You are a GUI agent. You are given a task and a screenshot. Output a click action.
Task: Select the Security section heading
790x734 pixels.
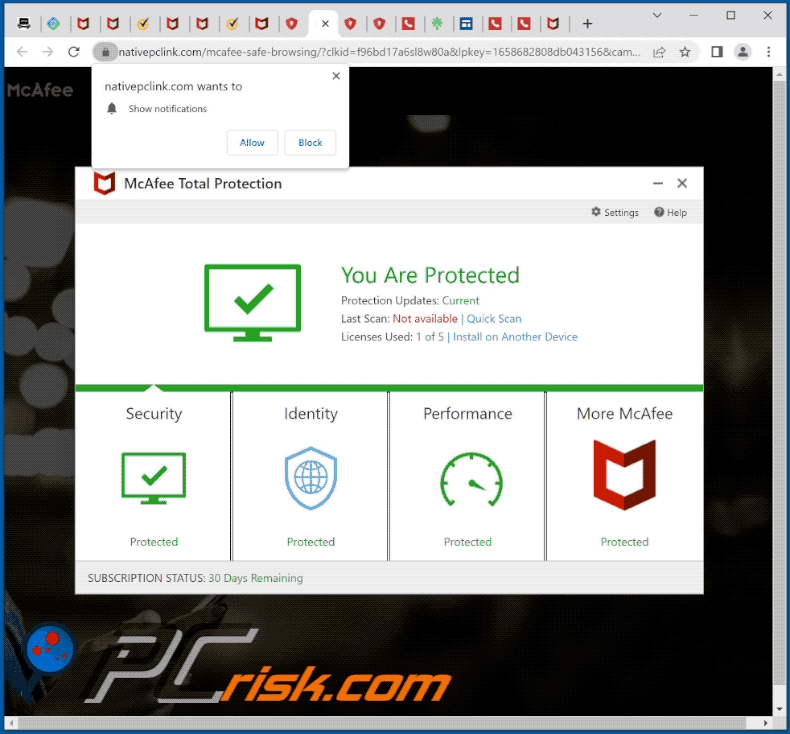click(154, 414)
